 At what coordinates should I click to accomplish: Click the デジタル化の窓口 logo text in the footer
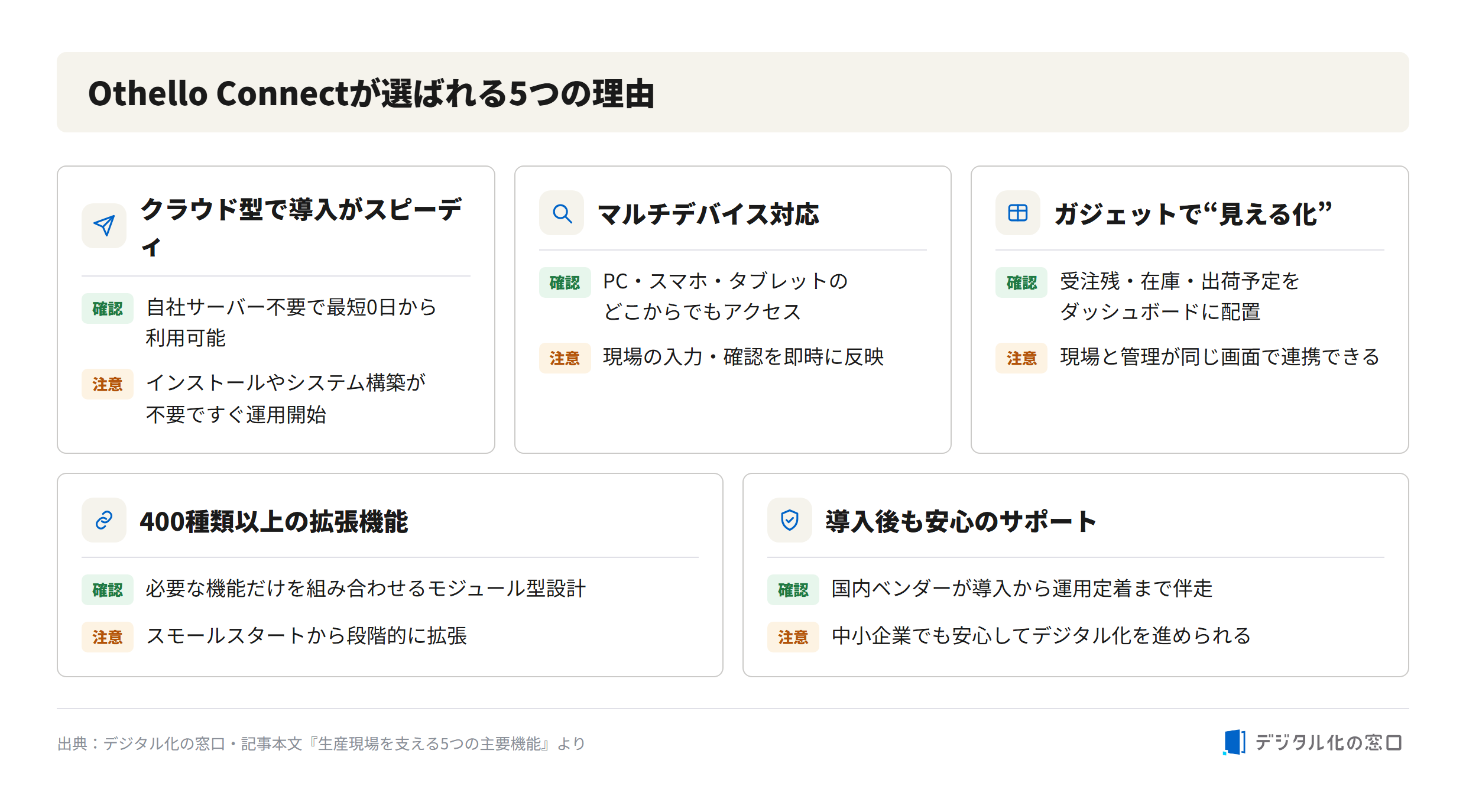point(1329,742)
